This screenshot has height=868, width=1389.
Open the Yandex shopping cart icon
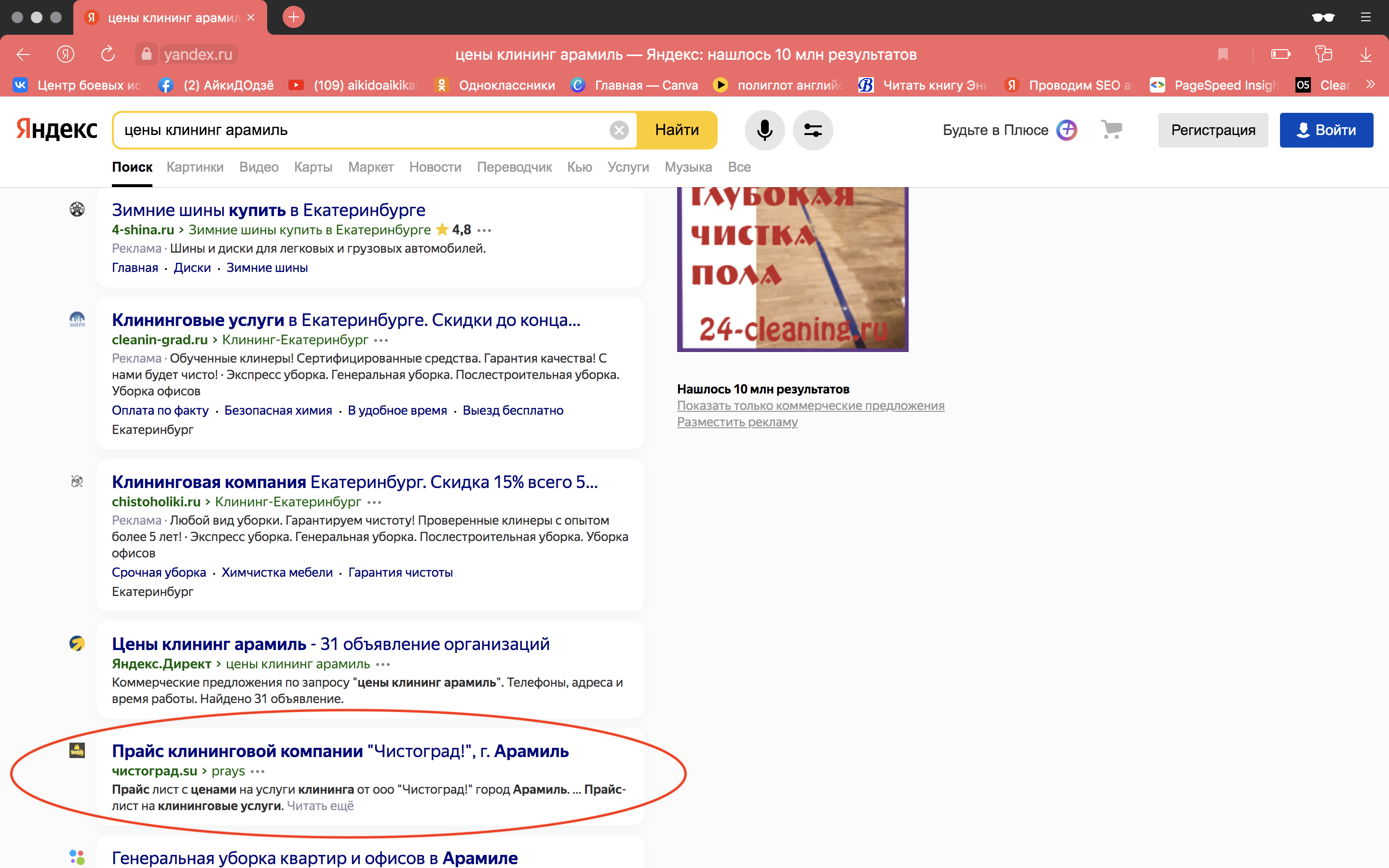click(1111, 130)
